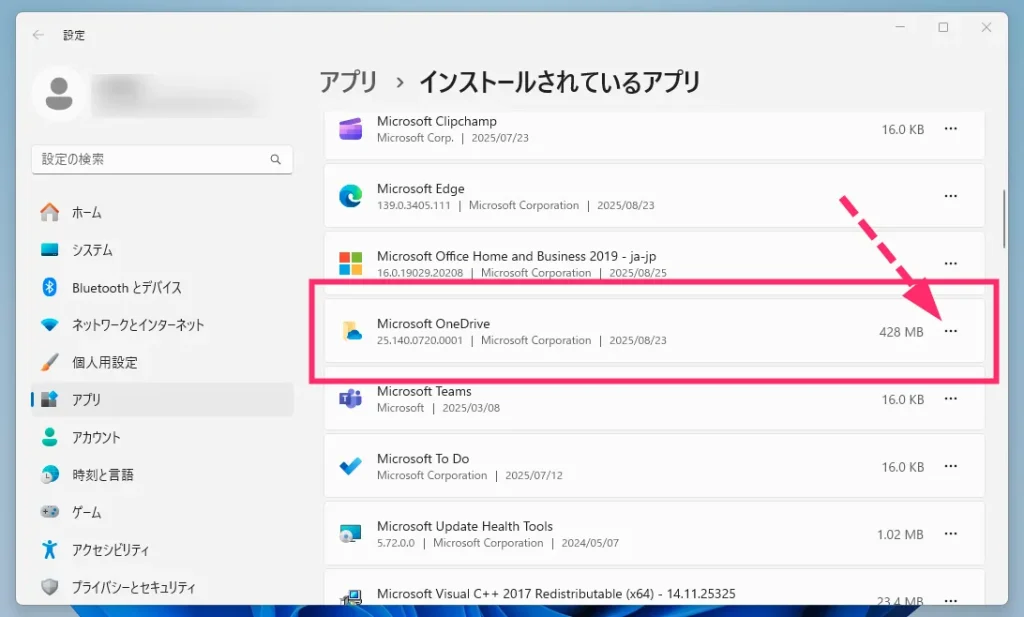Viewport: 1024px width, 617px height.
Task: Click Edge version text 139.0.3405.111
Action: click(x=413, y=205)
